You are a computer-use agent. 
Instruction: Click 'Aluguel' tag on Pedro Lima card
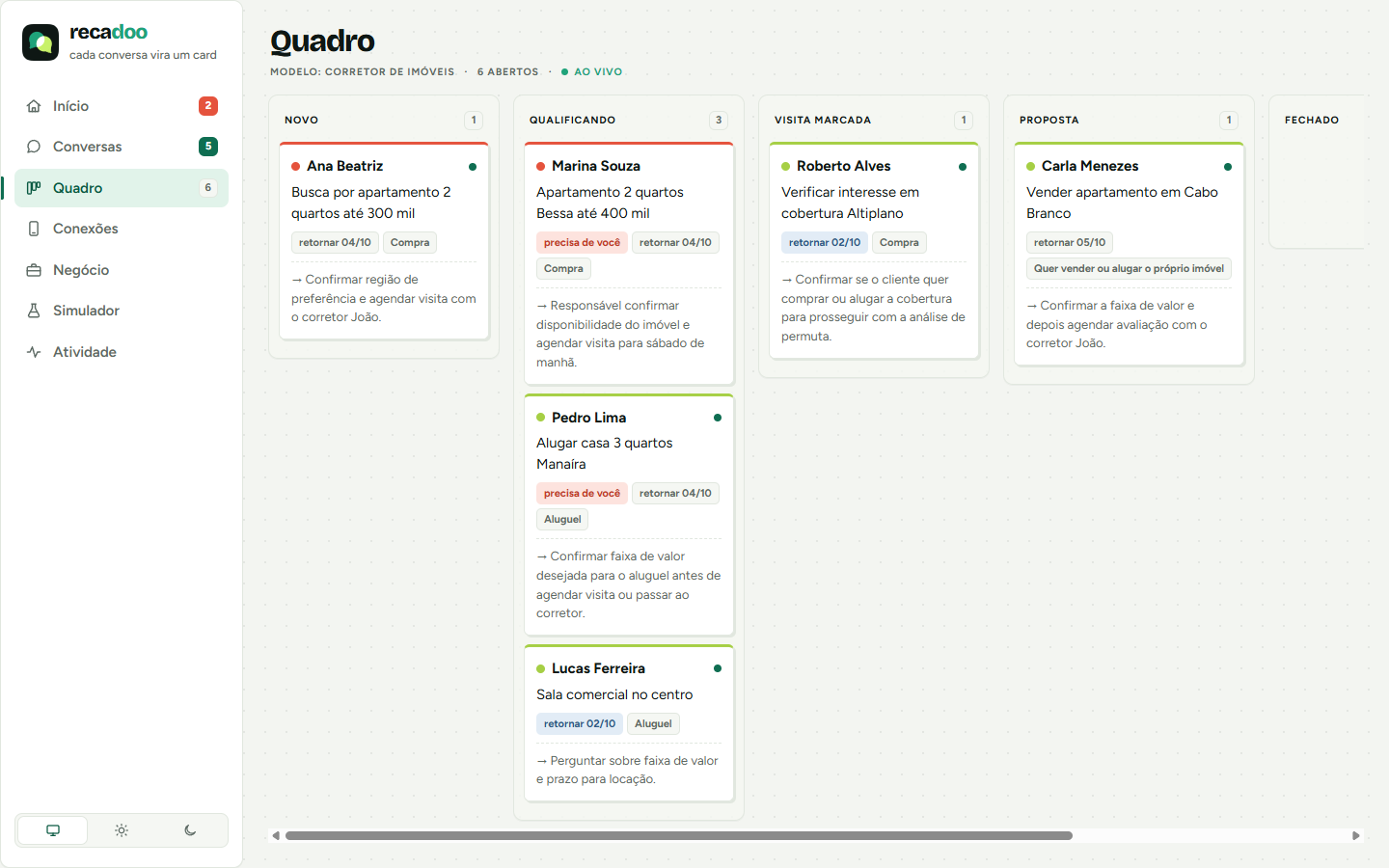[x=562, y=520]
